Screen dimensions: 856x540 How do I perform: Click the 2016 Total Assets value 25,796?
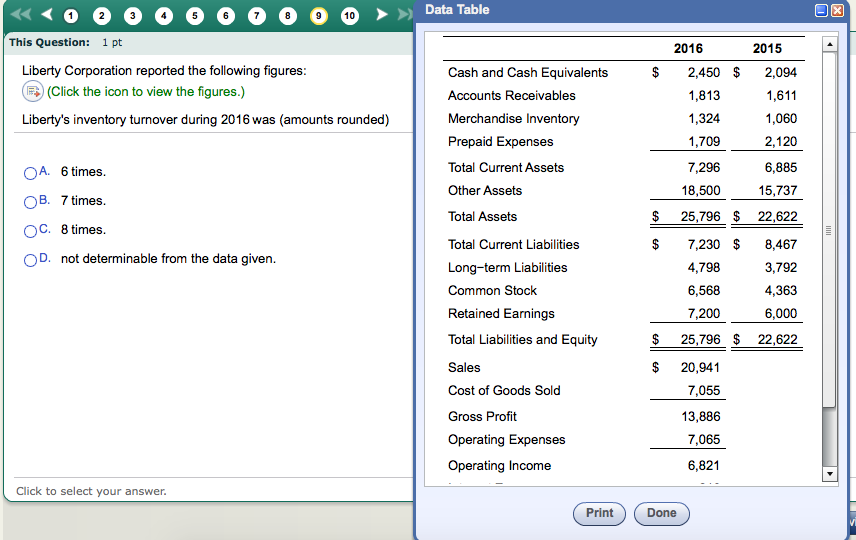tap(700, 217)
